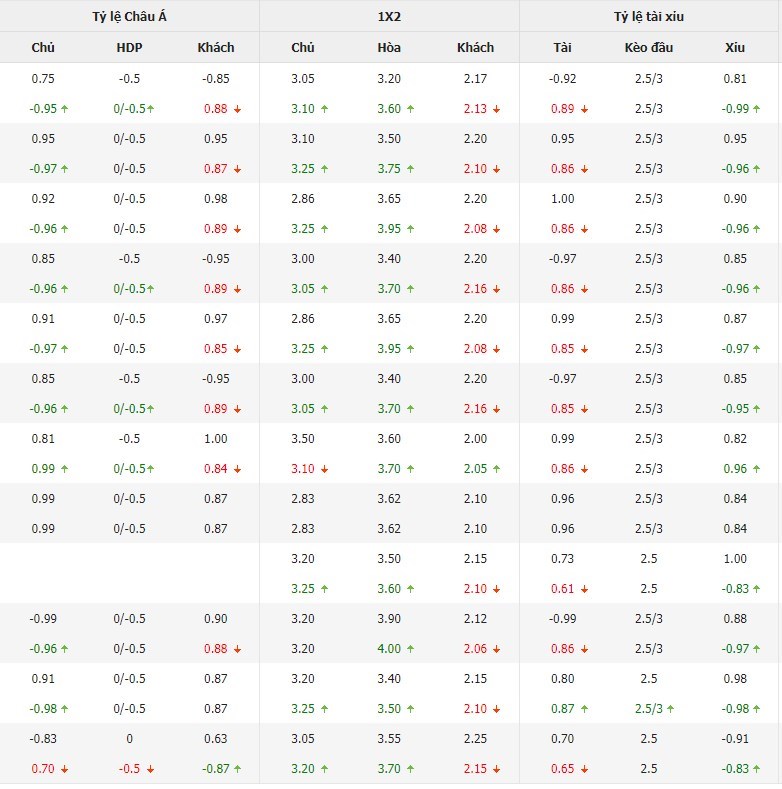The width and height of the screenshot is (782, 789).
Task: Click the HDP column header
Action: point(129,47)
